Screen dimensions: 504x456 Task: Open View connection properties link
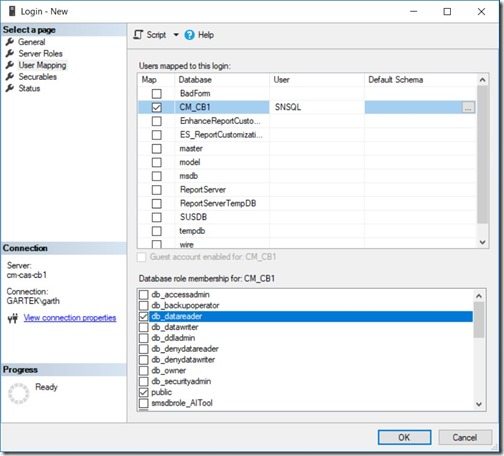click(70, 318)
